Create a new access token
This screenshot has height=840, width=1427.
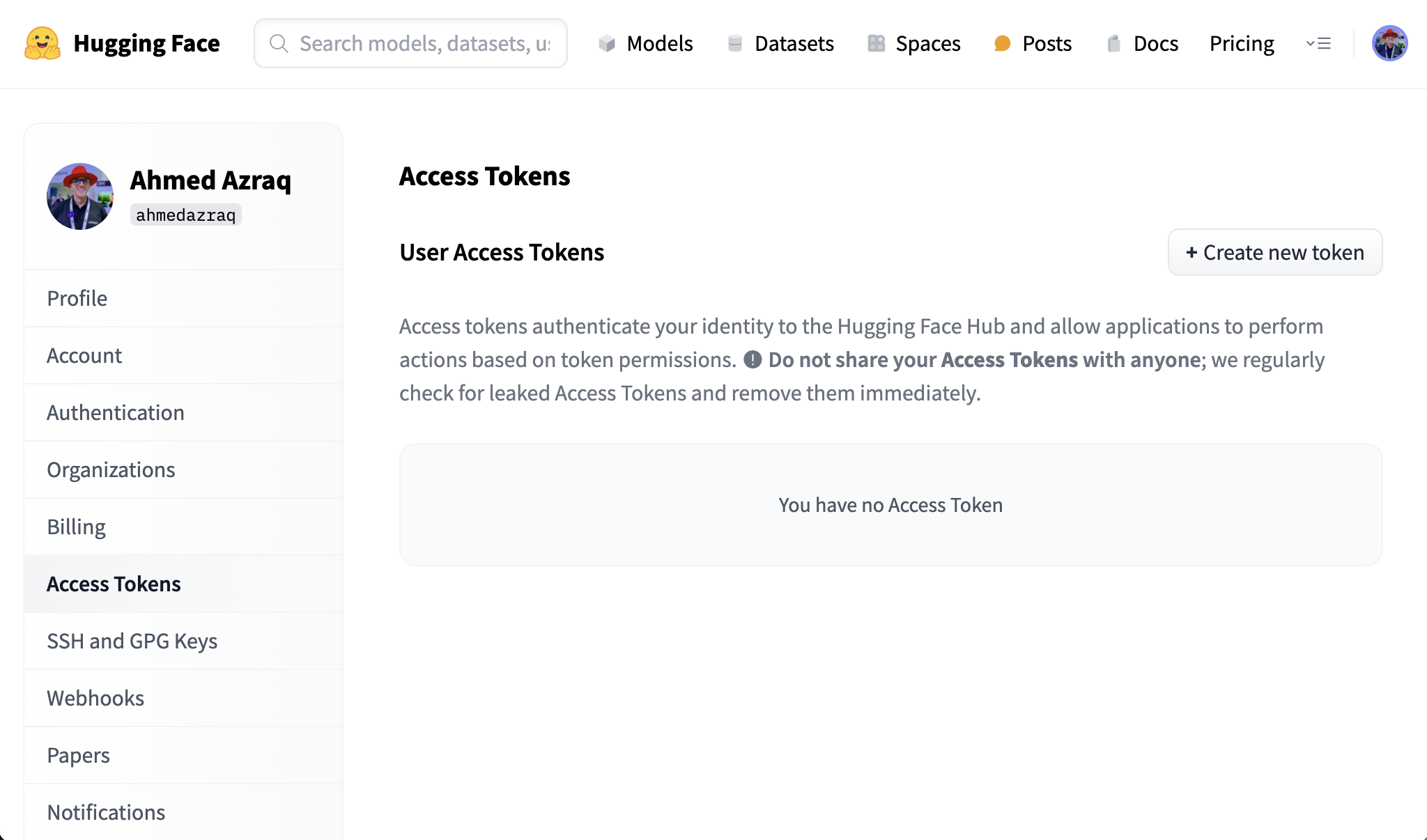coord(1274,252)
